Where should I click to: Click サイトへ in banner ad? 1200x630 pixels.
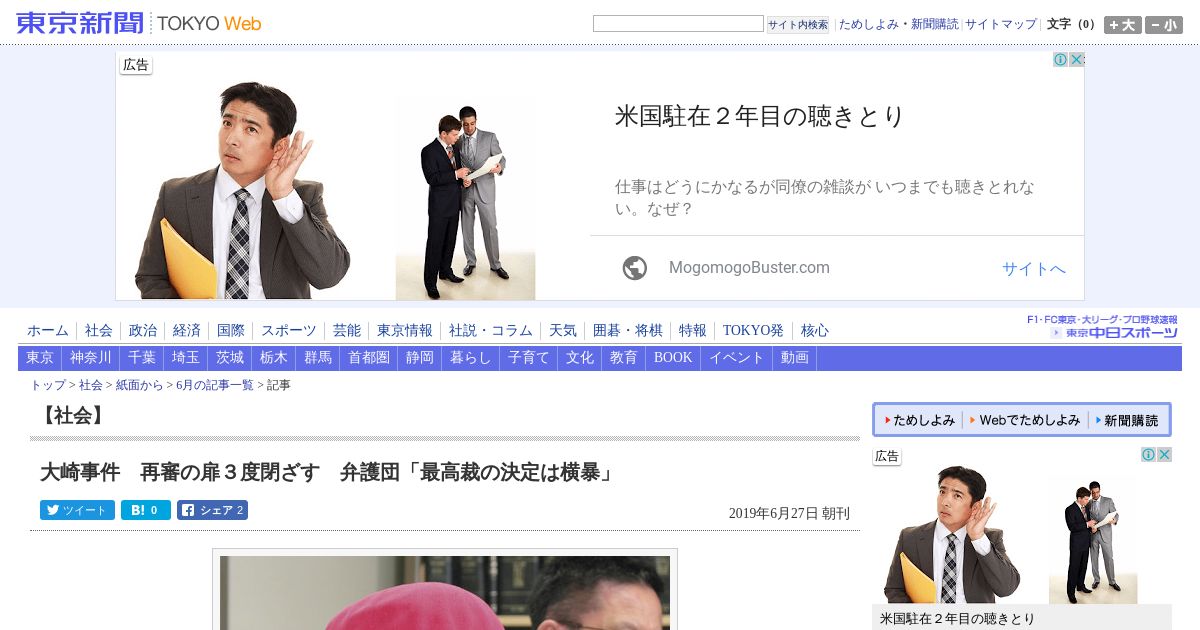point(1034,268)
